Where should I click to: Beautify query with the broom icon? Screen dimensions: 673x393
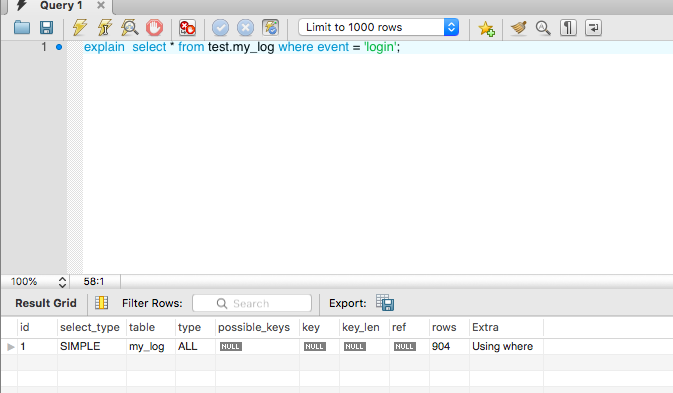pyautogui.click(x=518, y=27)
